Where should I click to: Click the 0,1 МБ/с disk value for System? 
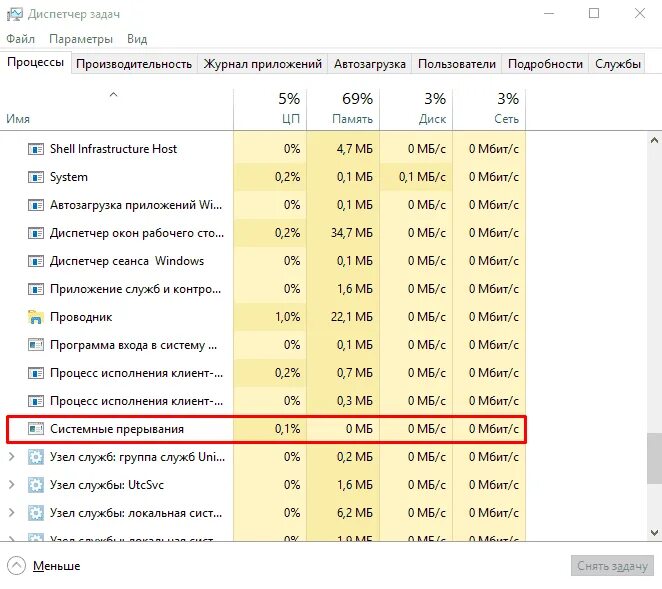click(422, 177)
